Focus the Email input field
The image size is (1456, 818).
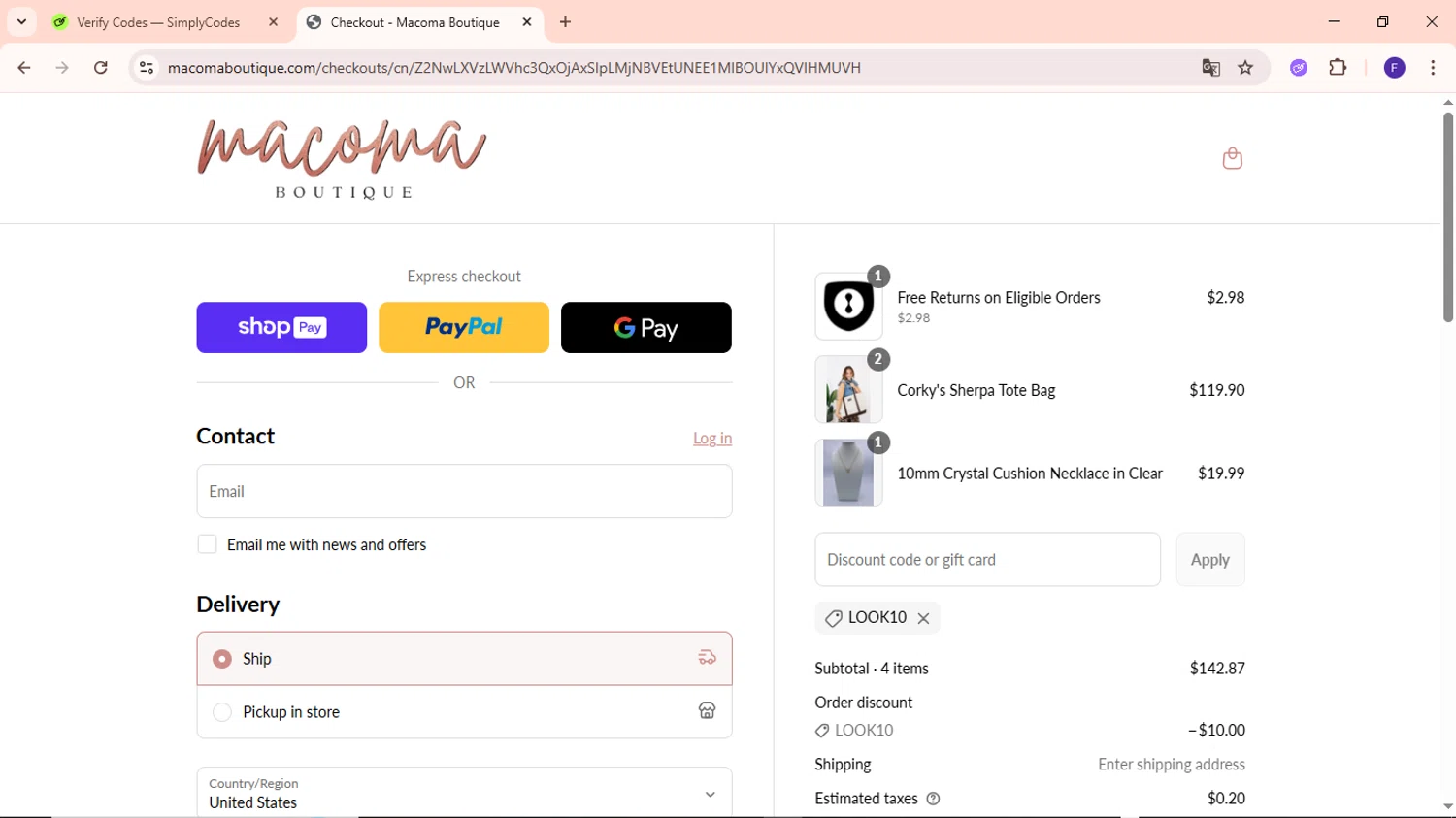pos(464,491)
